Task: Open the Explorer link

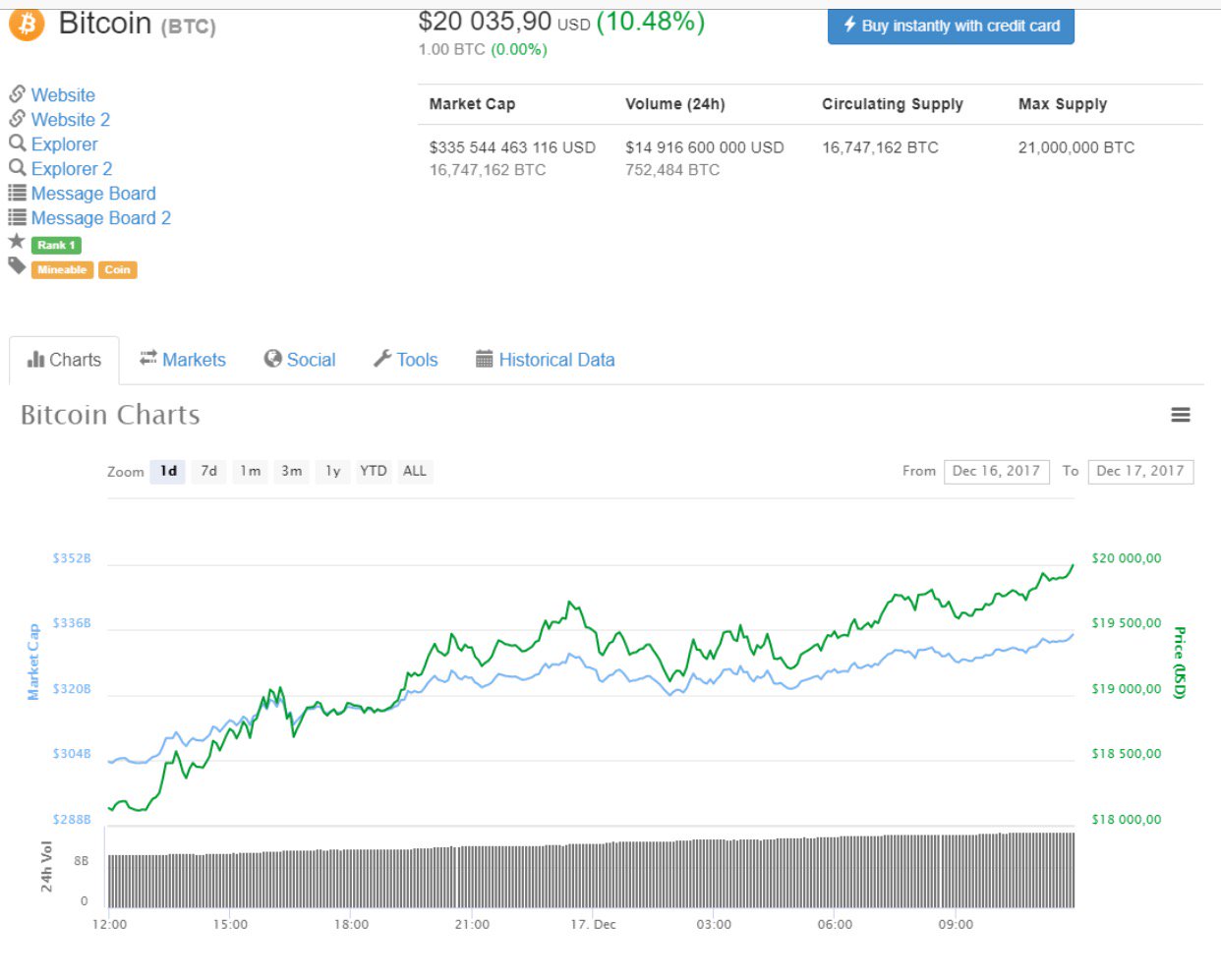Action: click(65, 144)
